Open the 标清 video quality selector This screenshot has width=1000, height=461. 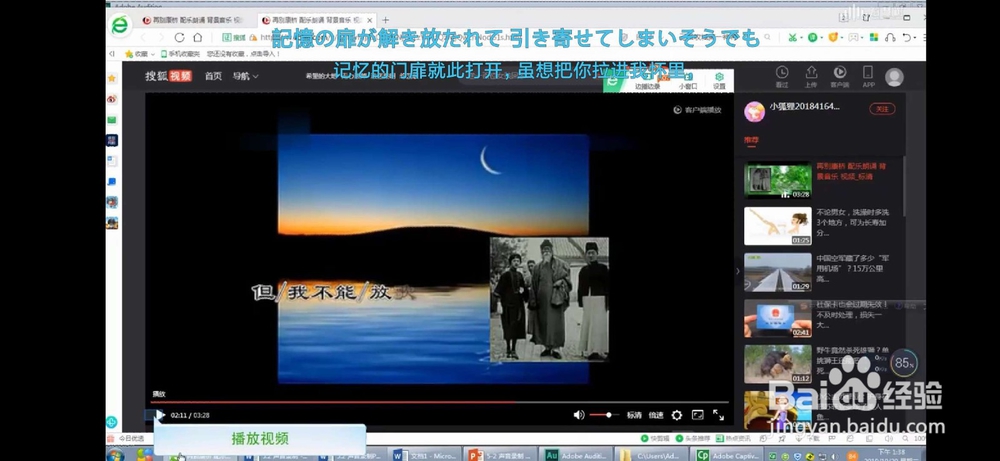pyautogui.click(x=634, y=415)
